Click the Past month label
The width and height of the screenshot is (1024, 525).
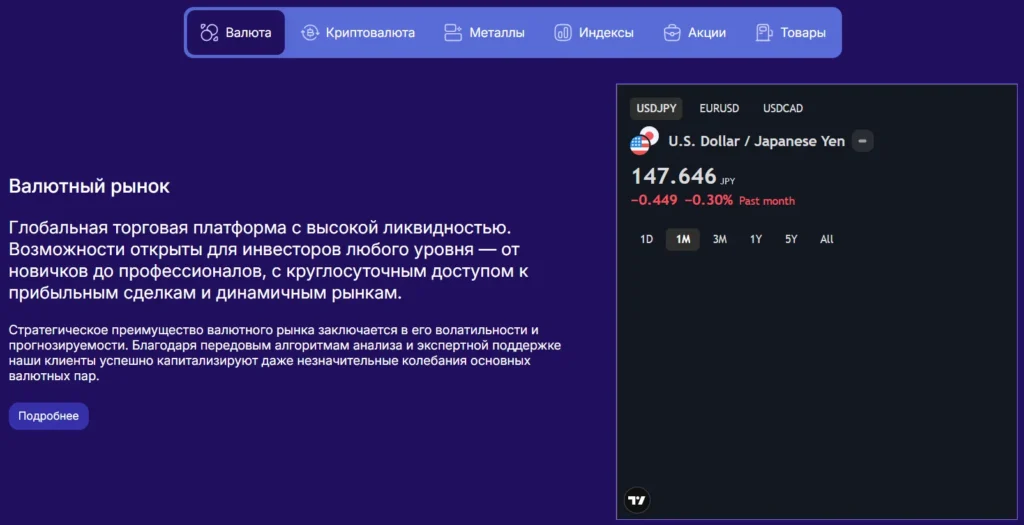pyautogui.click(x=767, y=201)
